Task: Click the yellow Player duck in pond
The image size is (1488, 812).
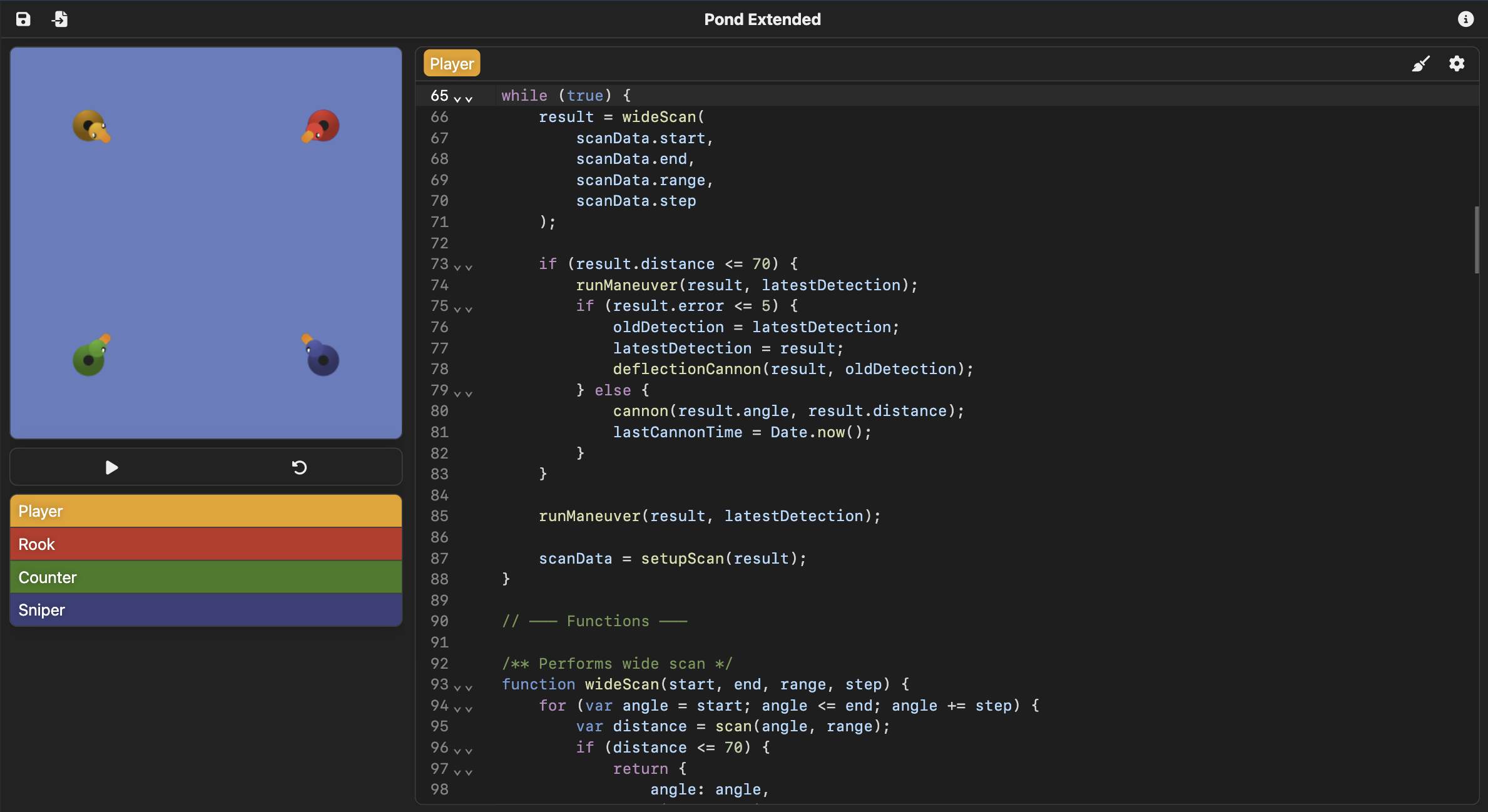Action: [91, 126]
